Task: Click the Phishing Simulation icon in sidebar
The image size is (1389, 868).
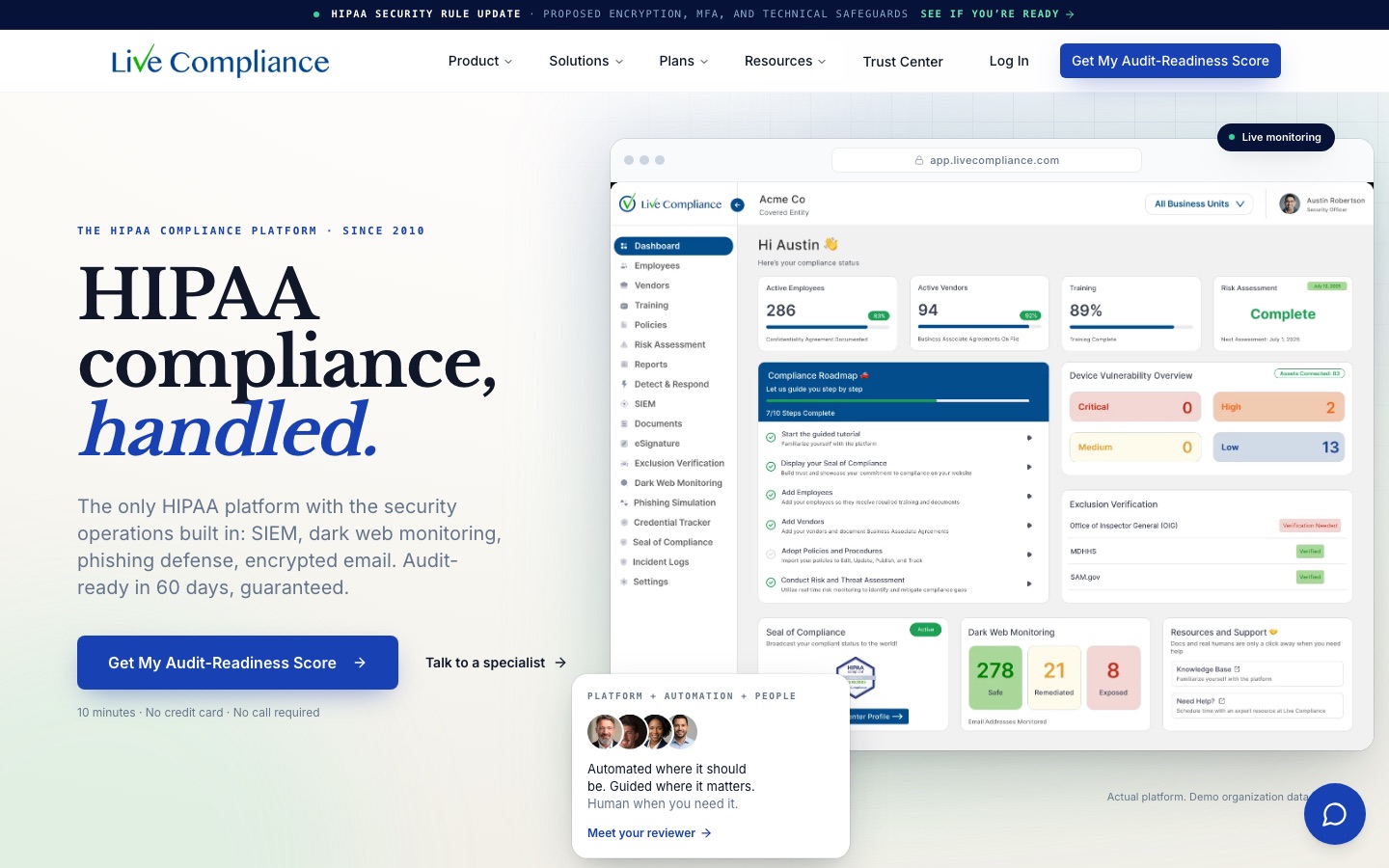Action: point(624,502)
